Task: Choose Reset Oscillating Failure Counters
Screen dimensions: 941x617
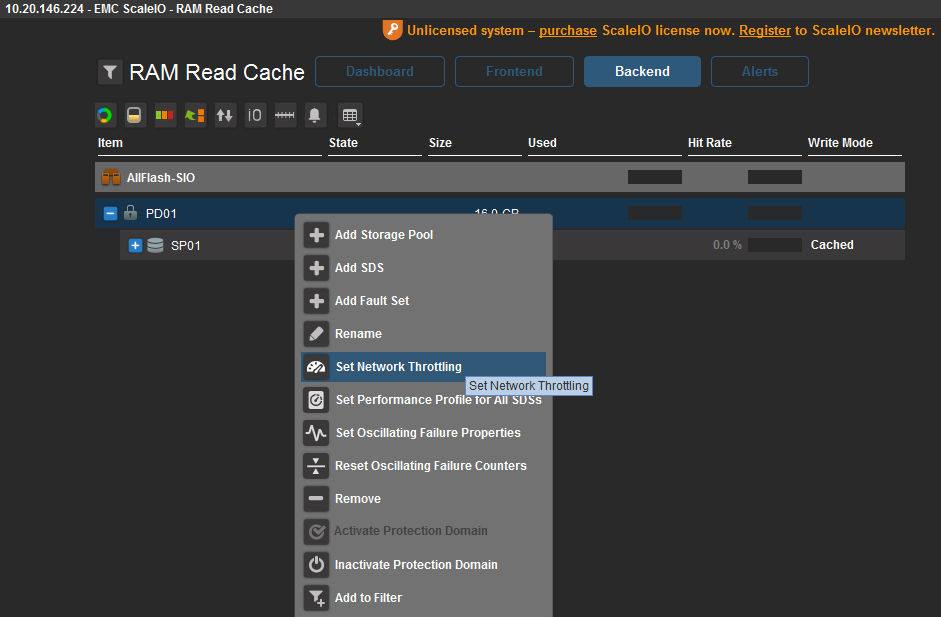Action: click(424, 466)
